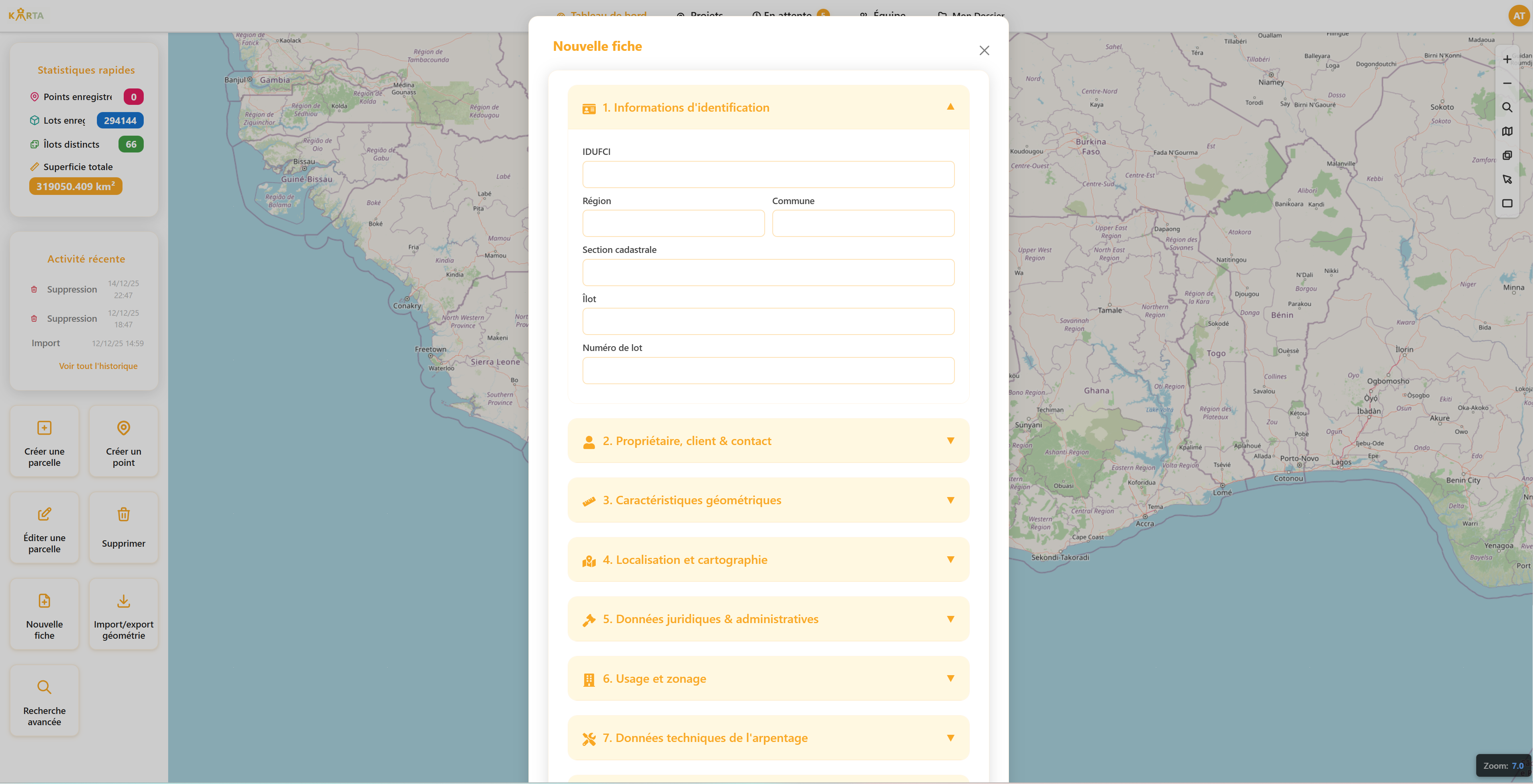Click the icon beside Îlots distincts
Screen dimensions: 1533x784
(34, 144)
